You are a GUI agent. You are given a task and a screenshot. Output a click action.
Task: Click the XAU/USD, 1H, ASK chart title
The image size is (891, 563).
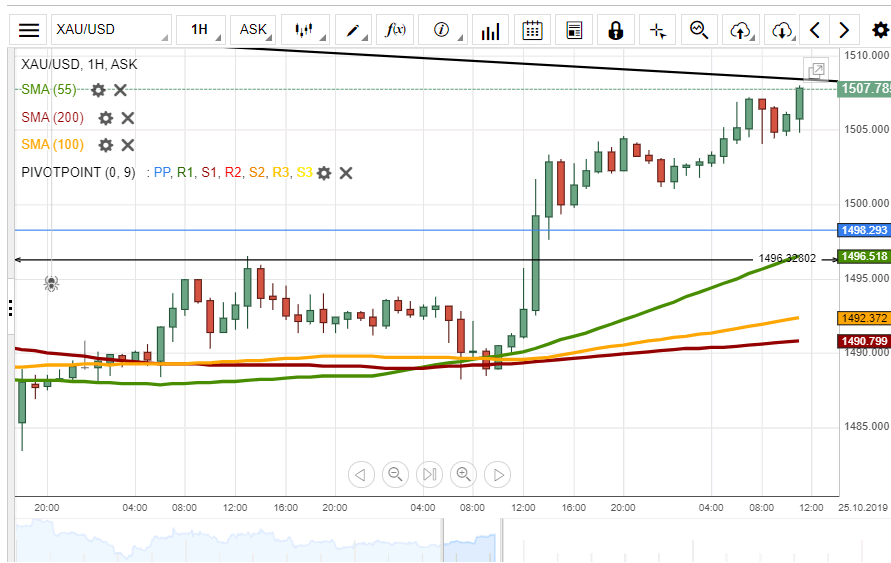[79, 64]
